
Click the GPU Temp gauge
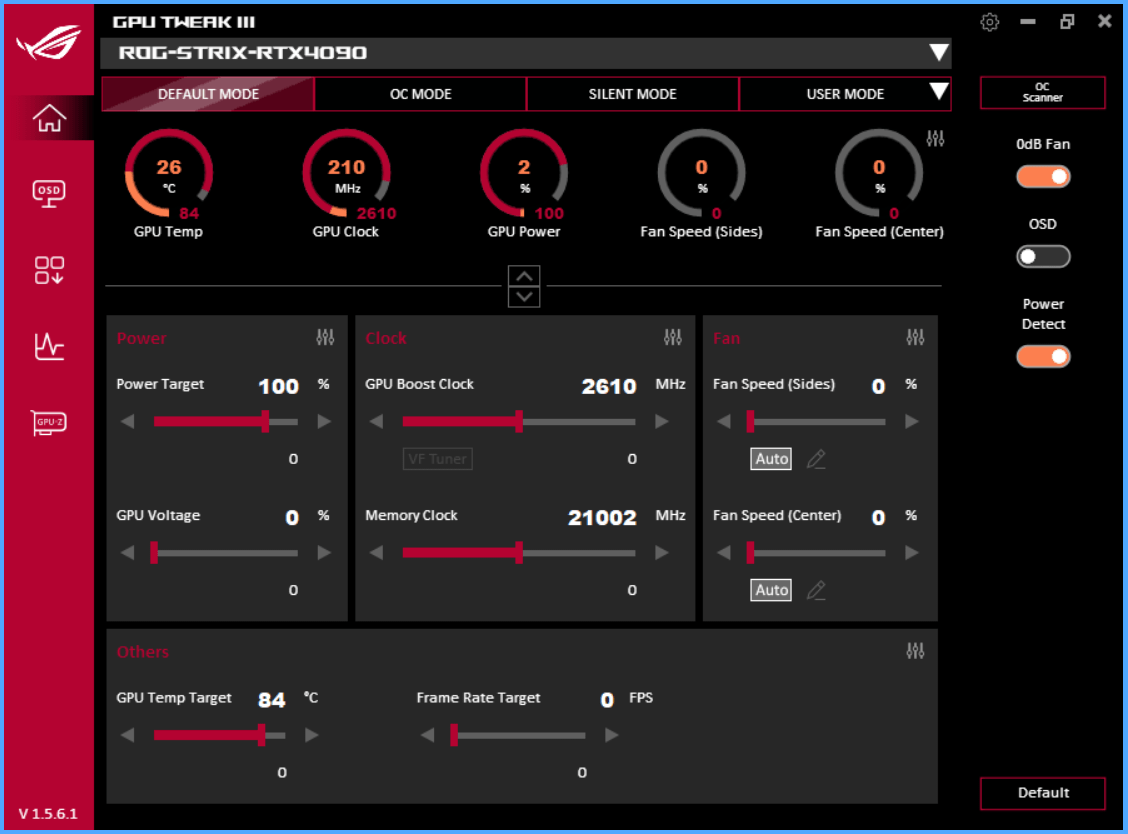(x=168, y=173)
